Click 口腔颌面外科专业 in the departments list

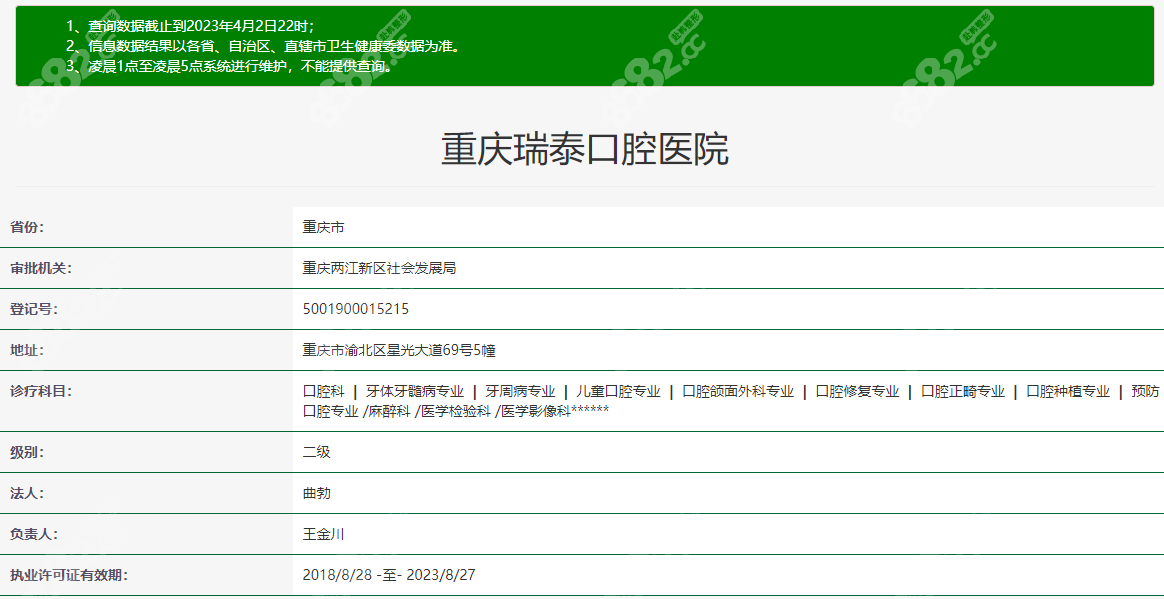[738, 391]
